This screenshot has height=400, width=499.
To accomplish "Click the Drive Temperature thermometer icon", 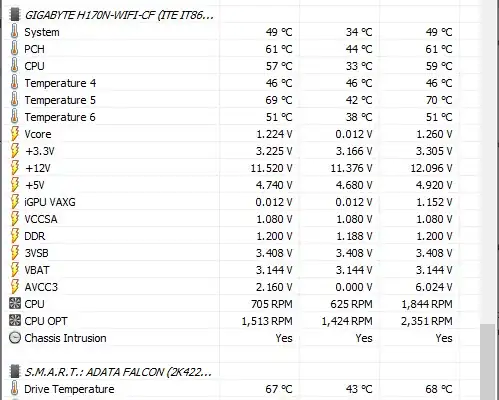I will coord(14,389).
